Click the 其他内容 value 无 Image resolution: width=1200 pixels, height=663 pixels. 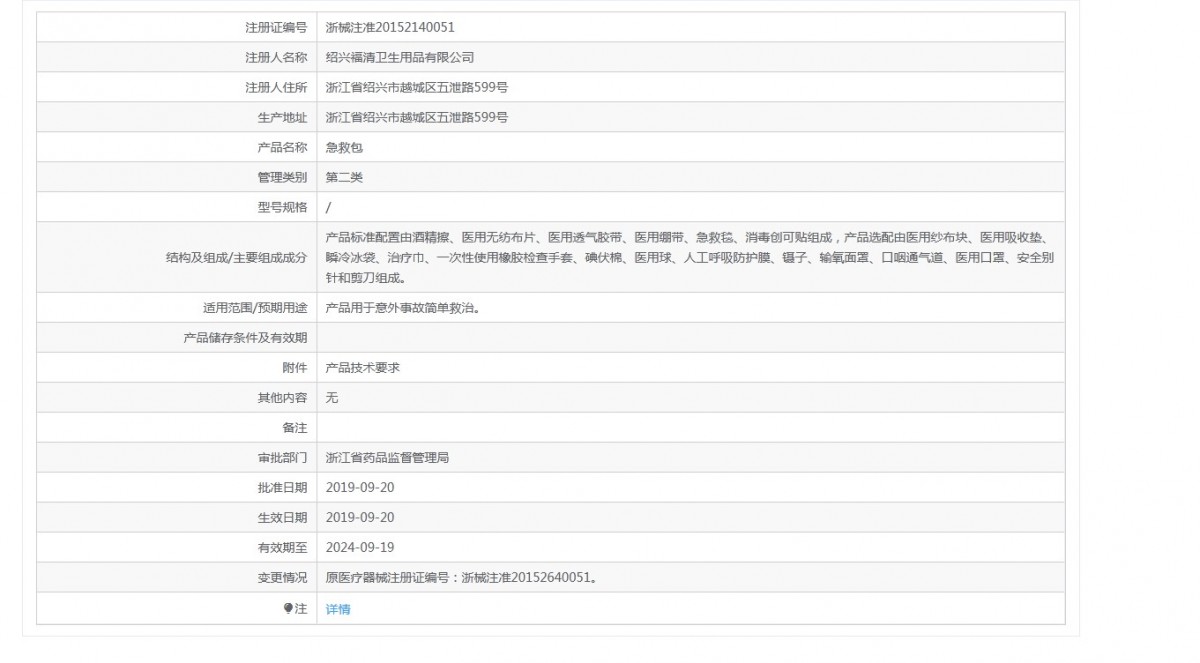pos(332,398)
